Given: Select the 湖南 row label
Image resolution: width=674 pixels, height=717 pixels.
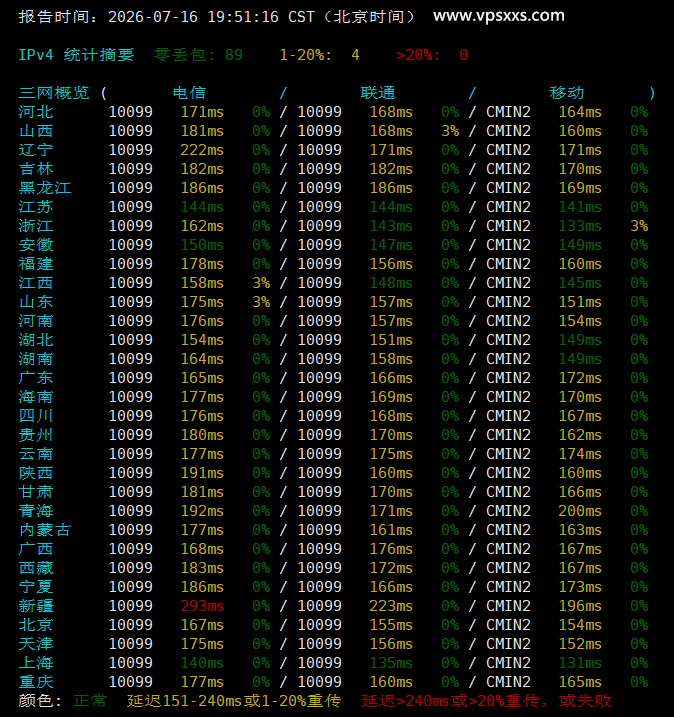Looking at the screenshot, I should point(36,359).
